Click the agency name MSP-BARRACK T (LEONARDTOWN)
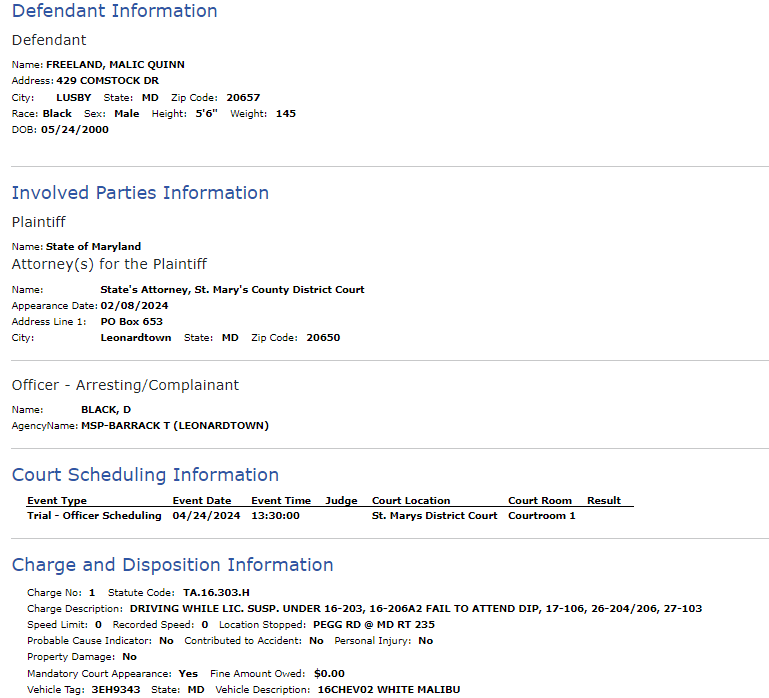This screenshot has width=769, height=698. pyautogui.click(x=175, y=426)
